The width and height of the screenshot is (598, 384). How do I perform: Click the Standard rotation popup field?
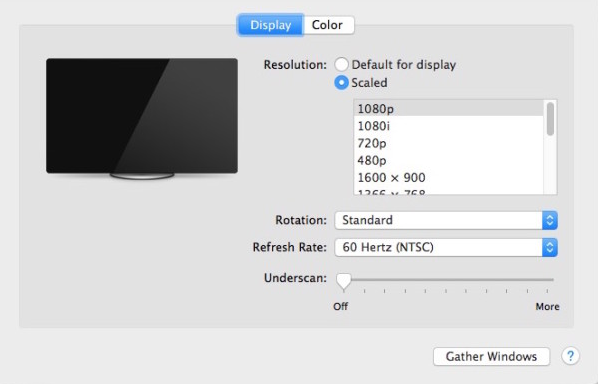tap(446, 220)
